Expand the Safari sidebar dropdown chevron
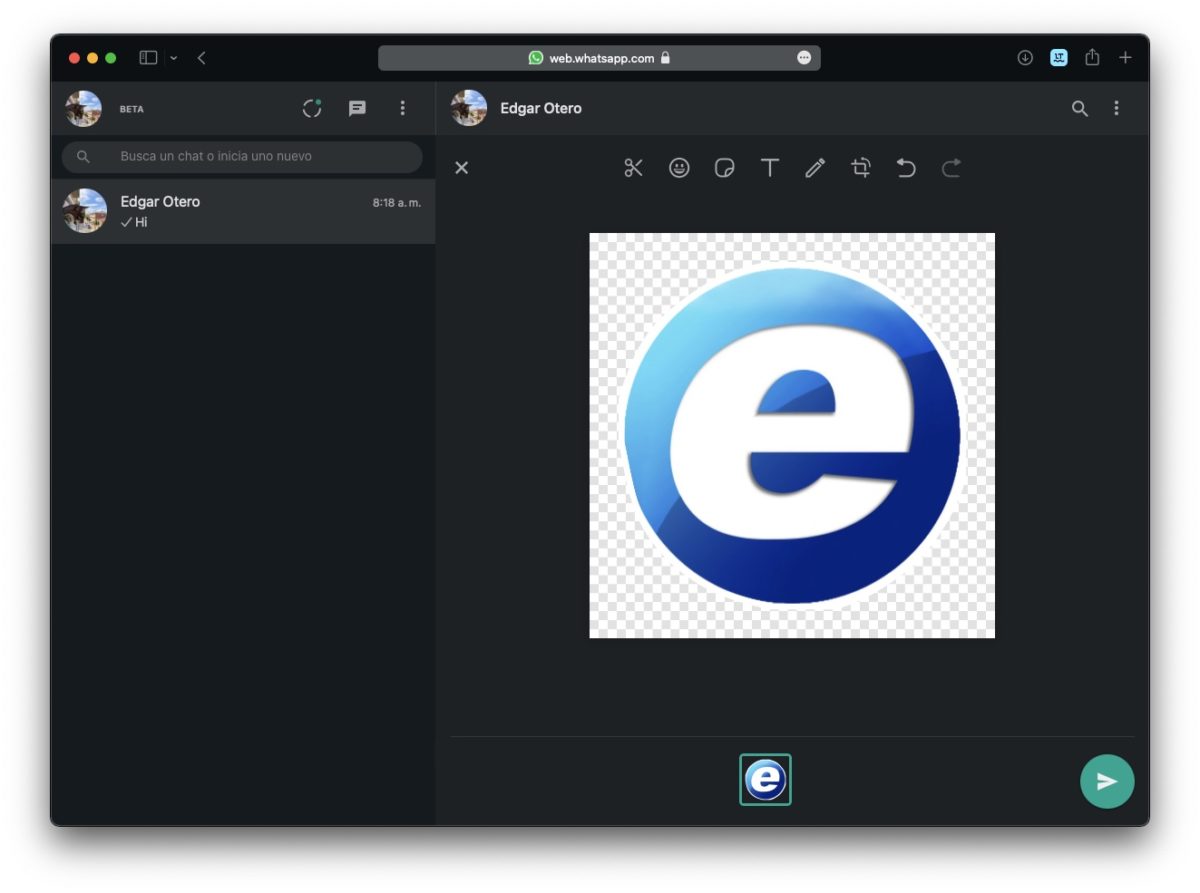 click(173, 58)
